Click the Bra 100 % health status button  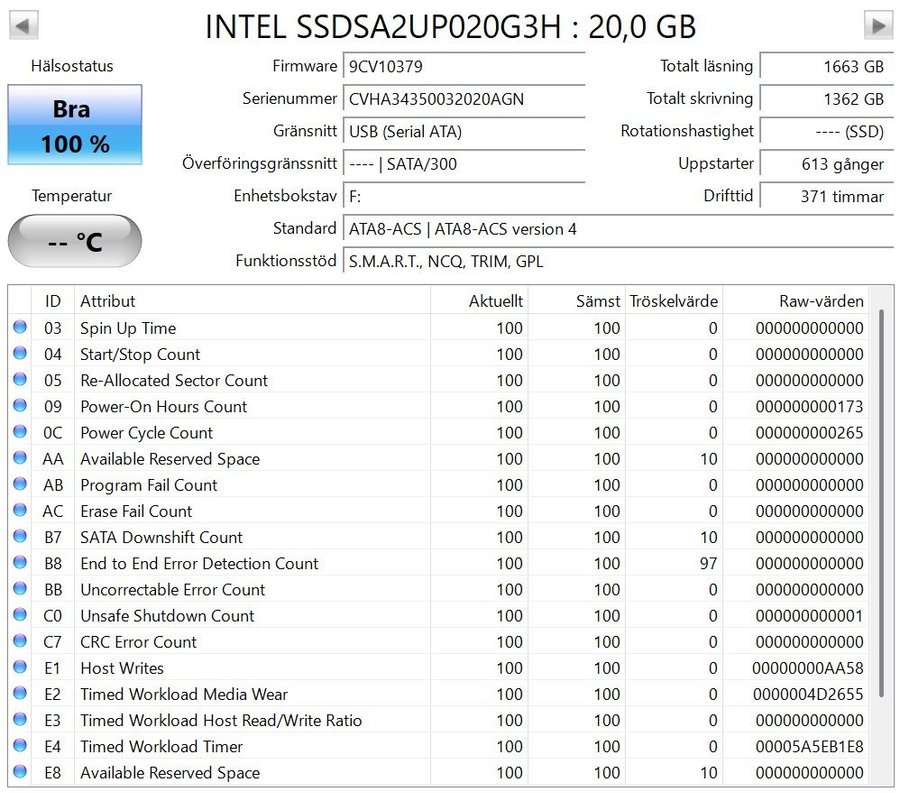74,125
